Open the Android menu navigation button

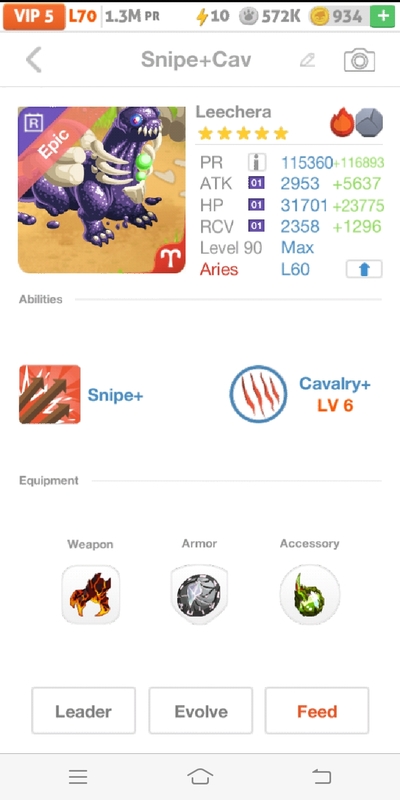78,777
